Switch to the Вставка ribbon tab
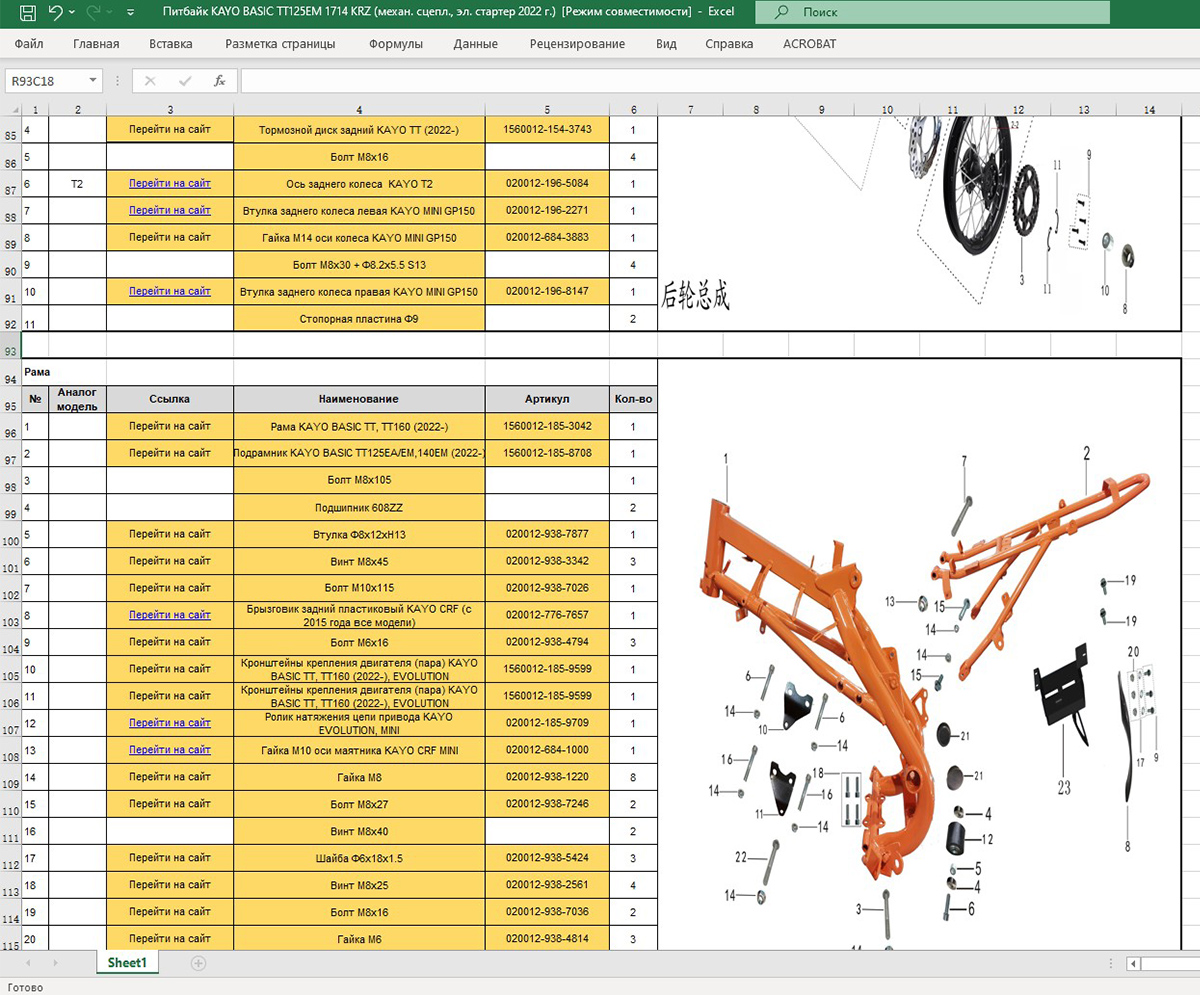The width and height of the screenshot is (1200, 995). pos(171,44)
